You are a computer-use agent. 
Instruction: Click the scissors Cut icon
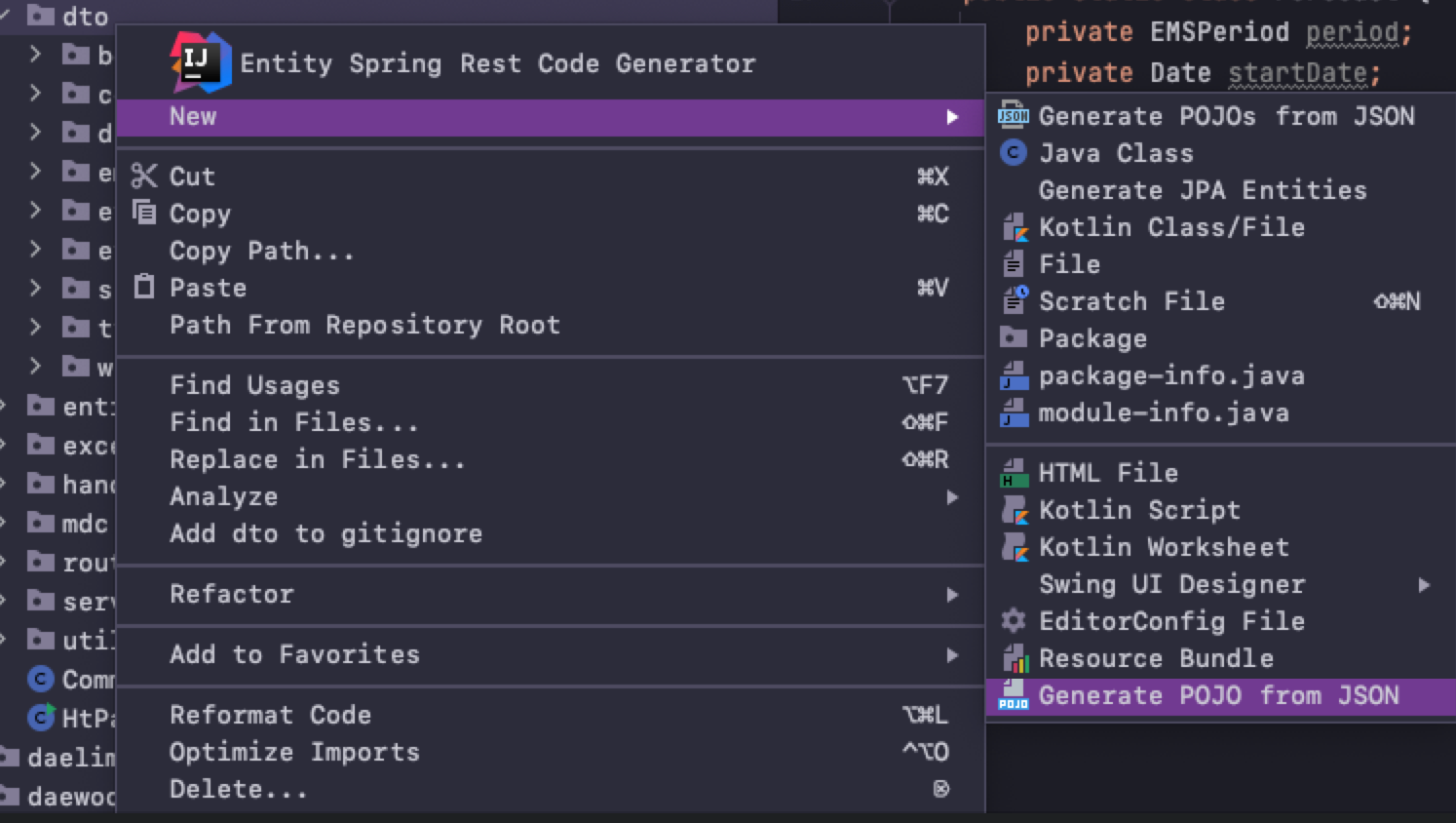point(144,176)
